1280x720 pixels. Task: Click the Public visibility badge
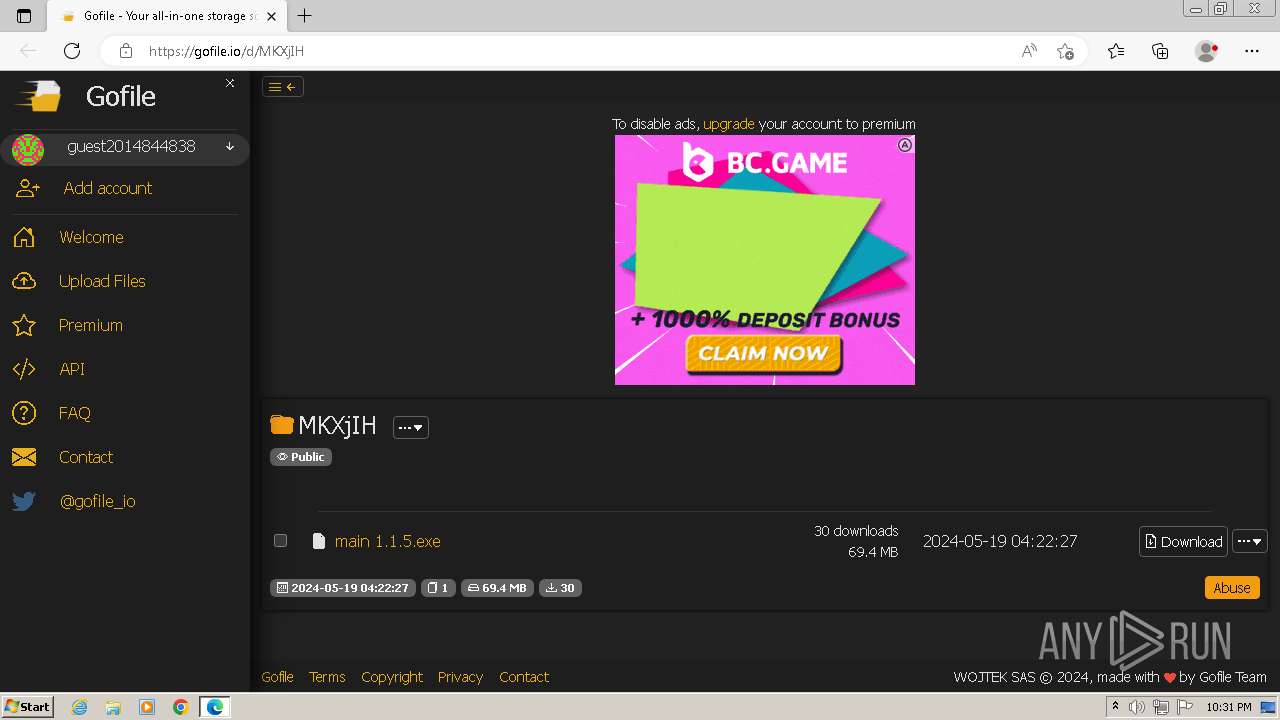click(301, 457)
